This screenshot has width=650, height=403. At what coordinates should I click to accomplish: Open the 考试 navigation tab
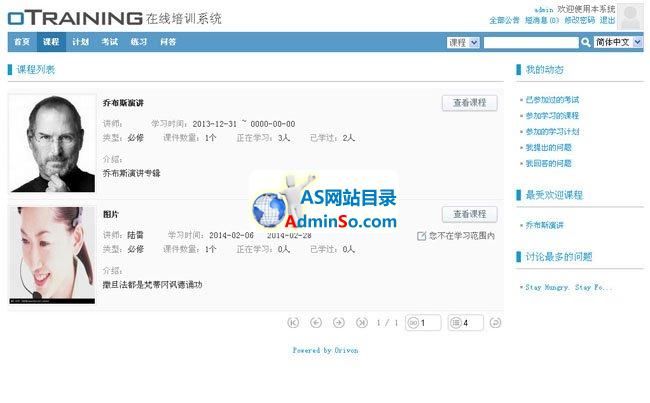pyautogui.click(x=110, y=42)
